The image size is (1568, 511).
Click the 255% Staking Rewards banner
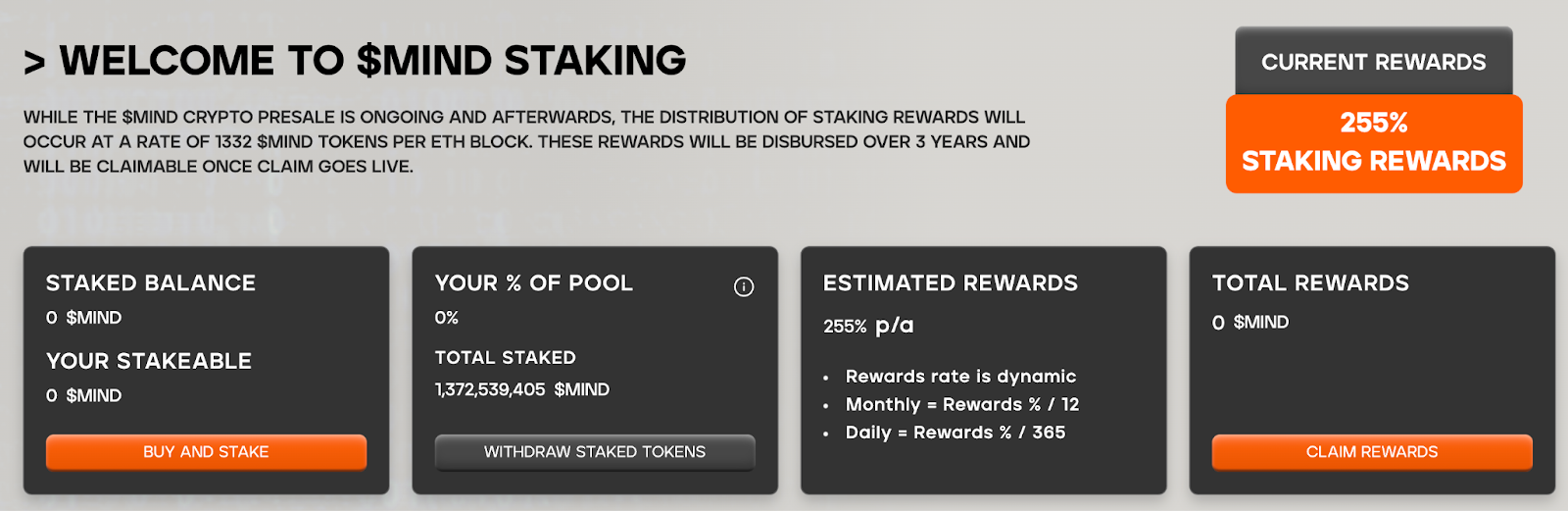(1374, 143)
